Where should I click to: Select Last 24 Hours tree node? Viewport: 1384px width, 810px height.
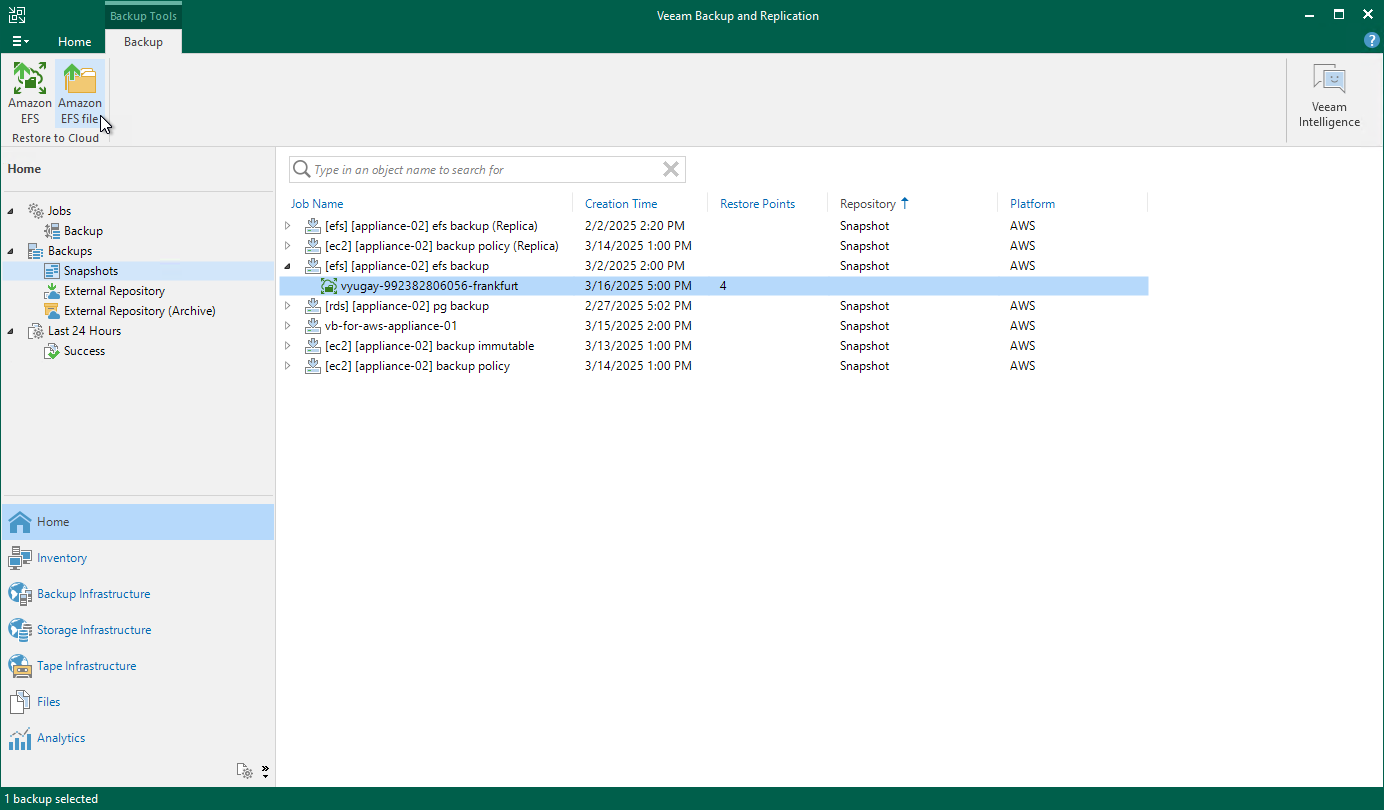pos(84,331)
